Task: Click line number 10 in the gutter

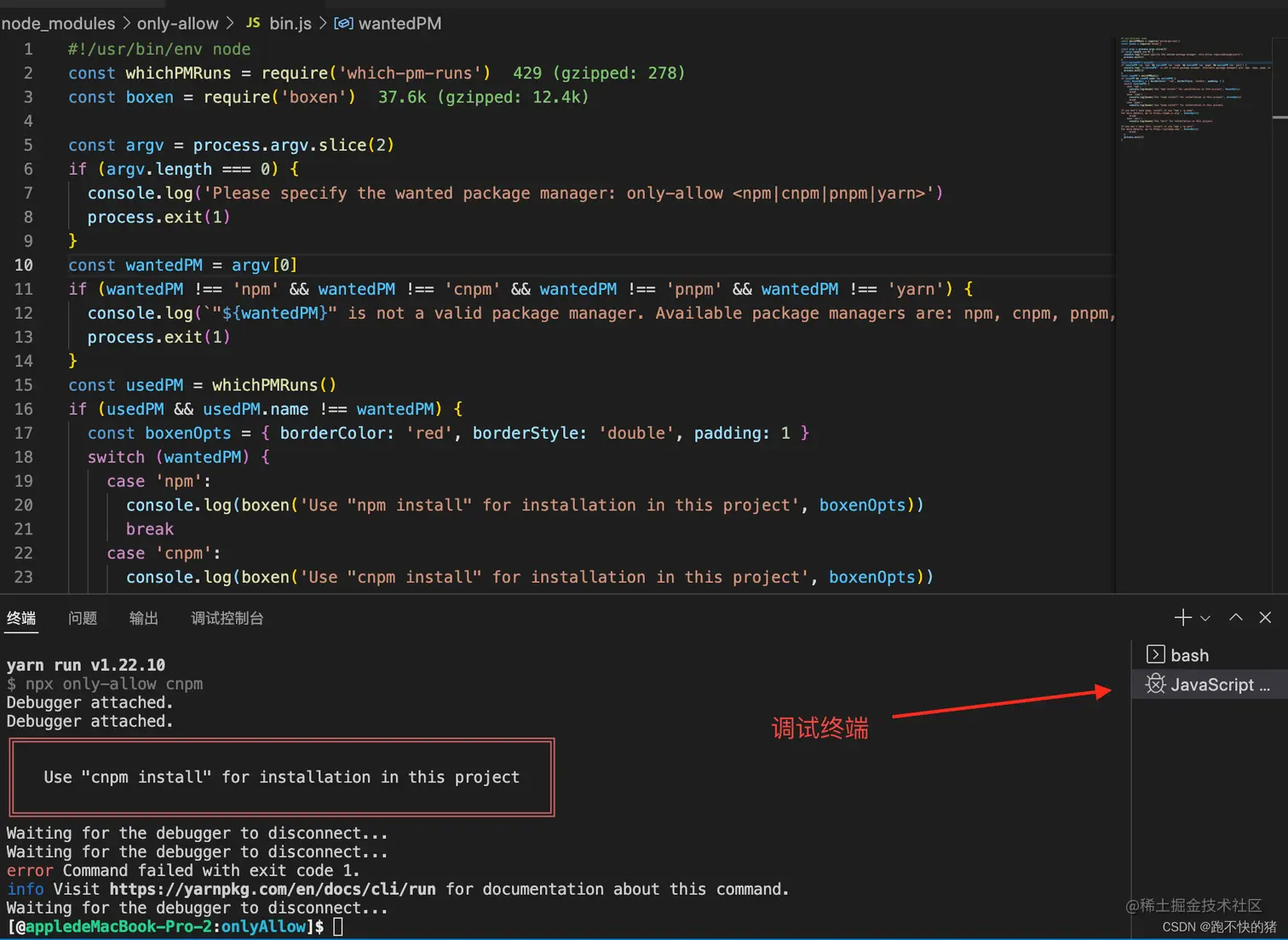Action: point(24,265)
